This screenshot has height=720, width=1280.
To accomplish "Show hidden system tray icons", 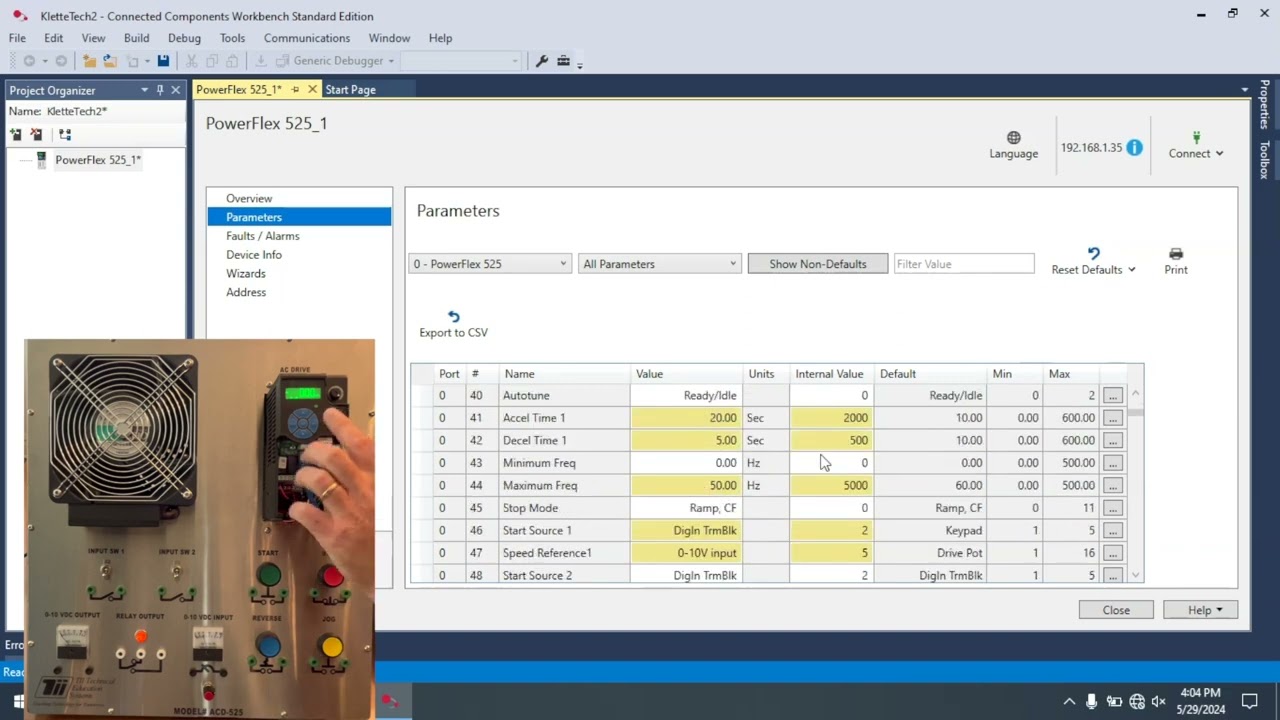I will [x=1069, y=701].
